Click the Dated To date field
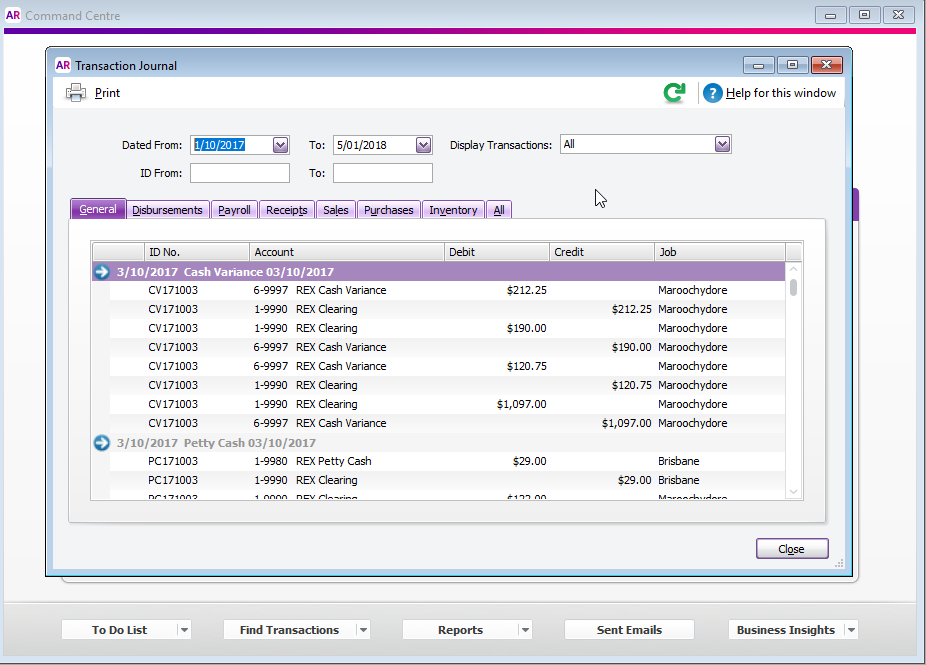 374,145
